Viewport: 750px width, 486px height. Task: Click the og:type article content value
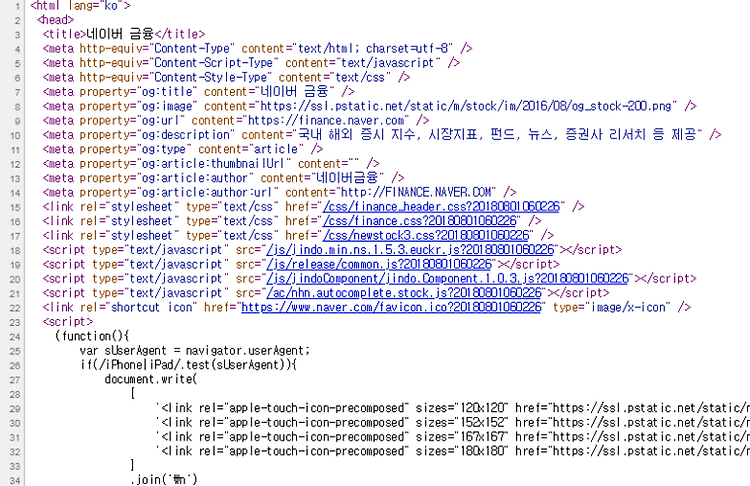(x=275, y=149)
